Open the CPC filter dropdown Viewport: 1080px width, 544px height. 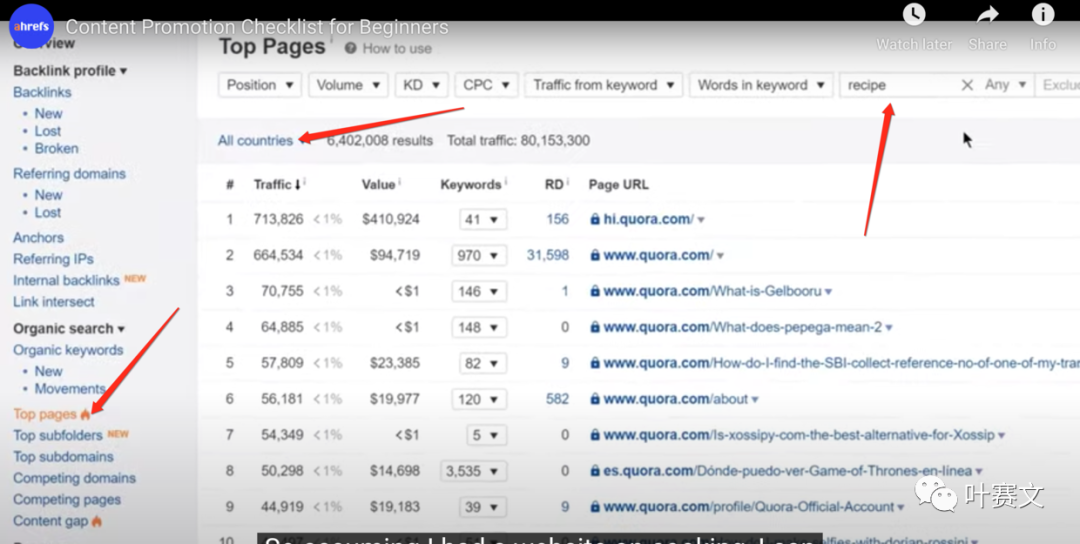tap(486, 85)
